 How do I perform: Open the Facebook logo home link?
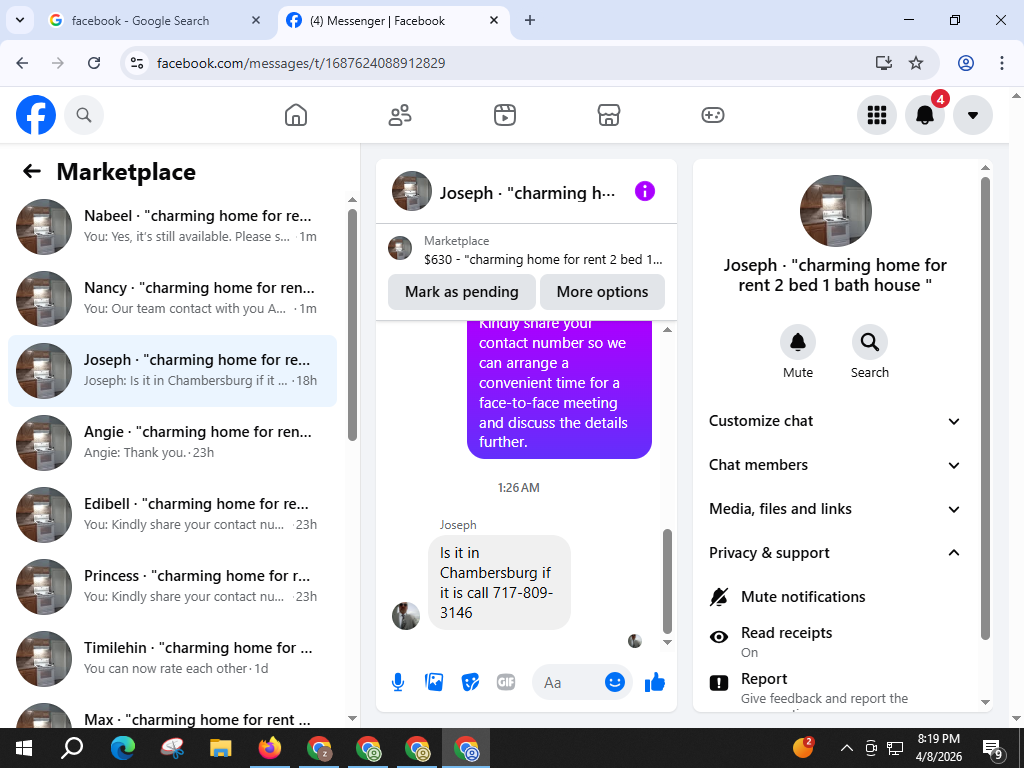[36, 115]
